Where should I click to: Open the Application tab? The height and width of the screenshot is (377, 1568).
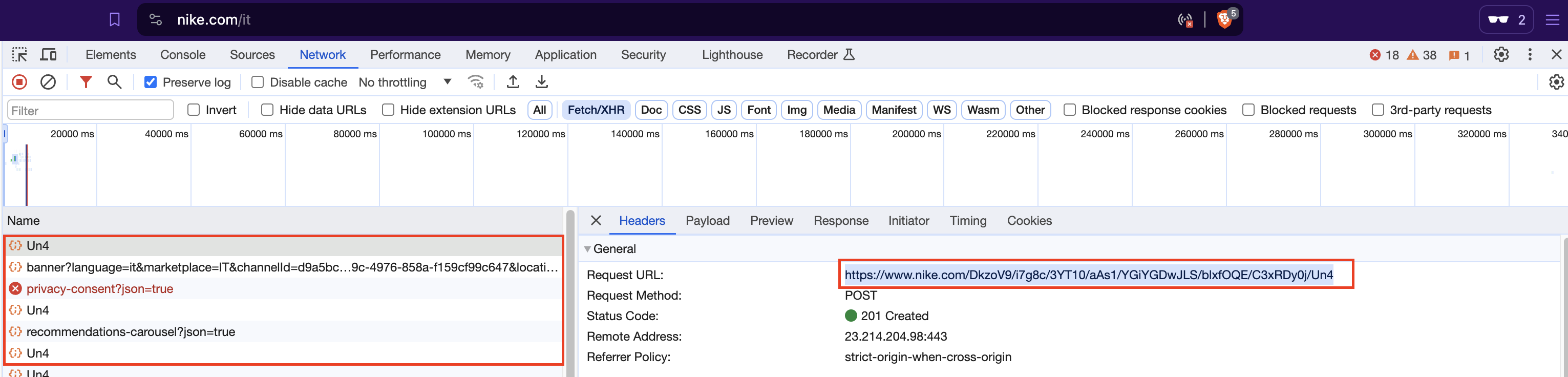[565, 55]
